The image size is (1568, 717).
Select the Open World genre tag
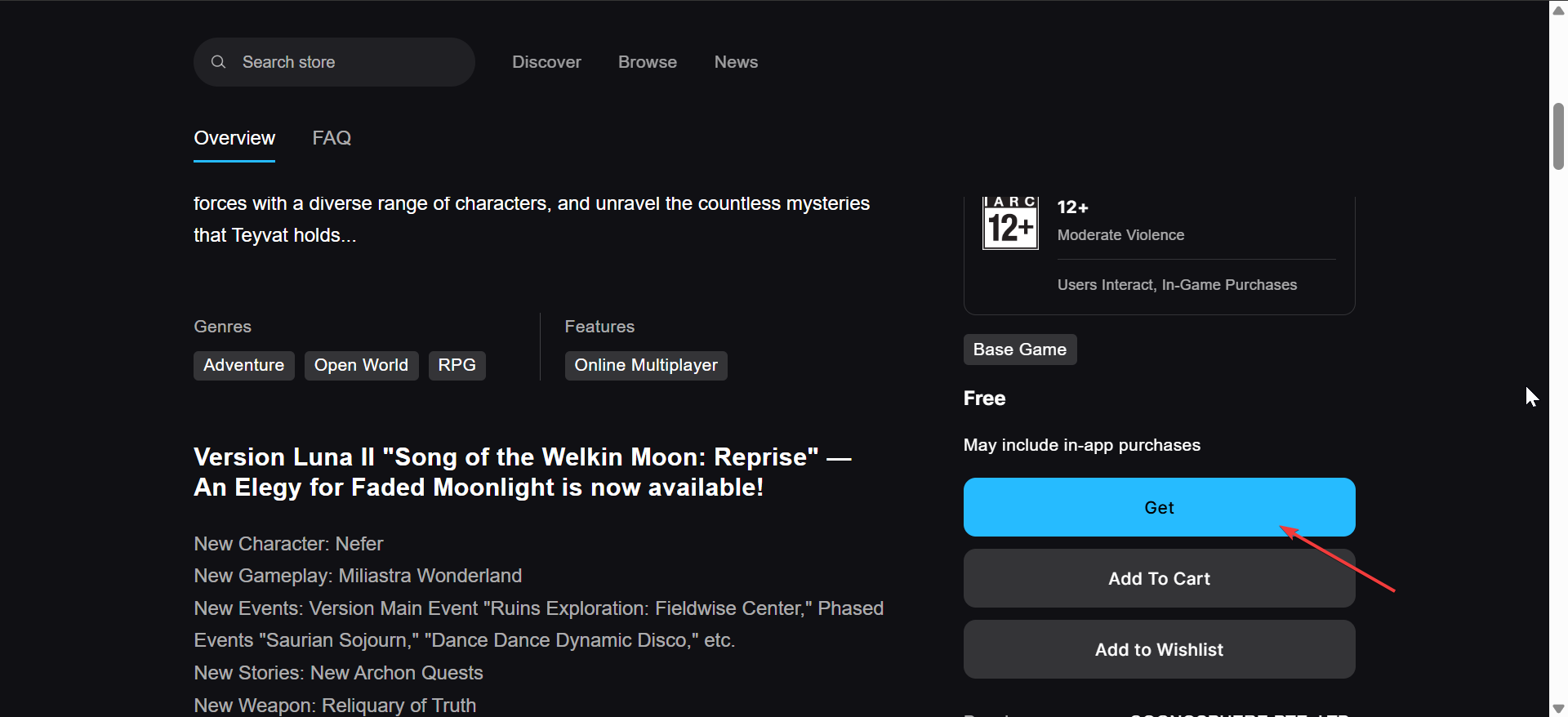tap(361, 365)
